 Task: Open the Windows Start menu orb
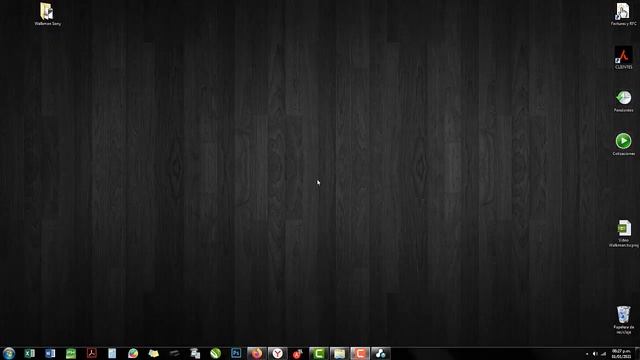pyautogui.click(x=9, y=353)
